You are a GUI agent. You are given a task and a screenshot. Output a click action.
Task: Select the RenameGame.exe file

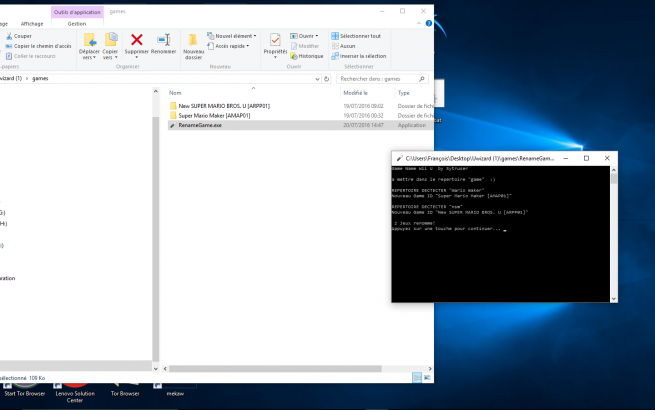(201, 125)
